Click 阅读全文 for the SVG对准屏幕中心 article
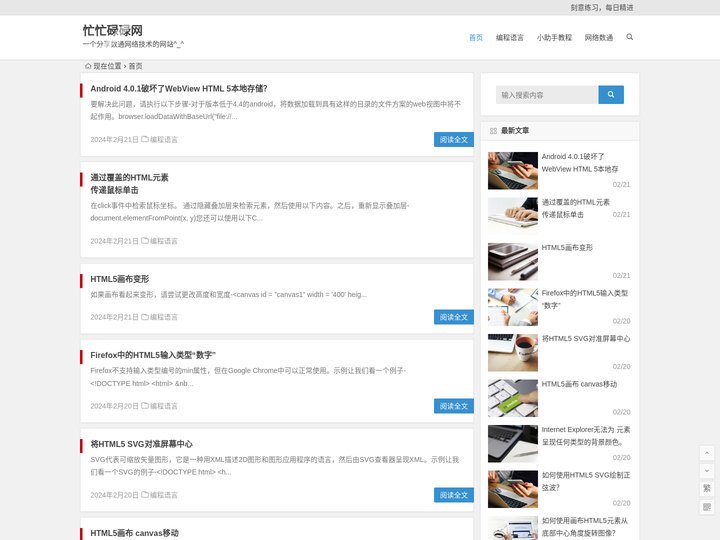 (454, 495)
